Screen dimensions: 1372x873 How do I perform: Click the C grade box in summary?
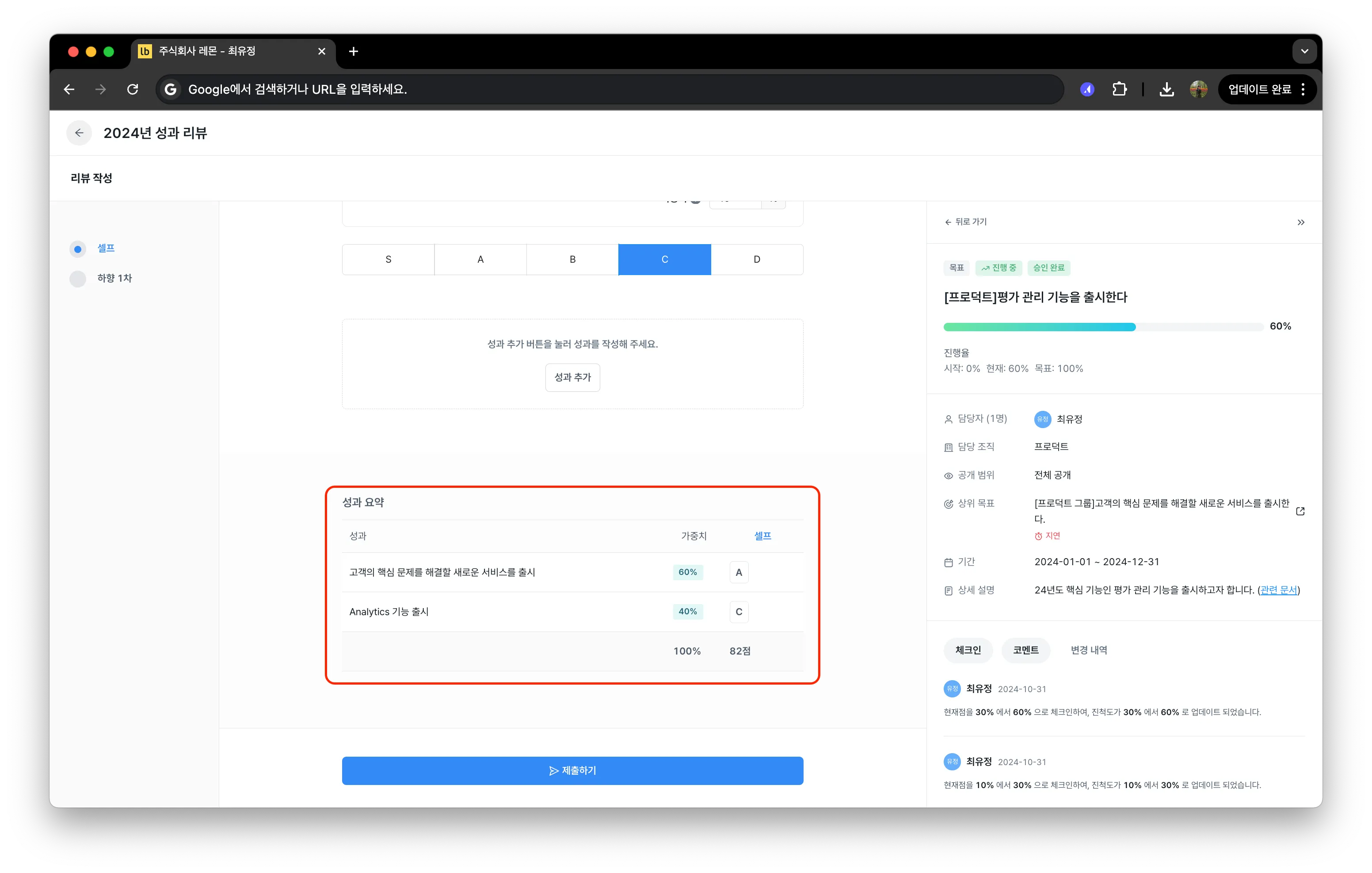tap(739, 612)
